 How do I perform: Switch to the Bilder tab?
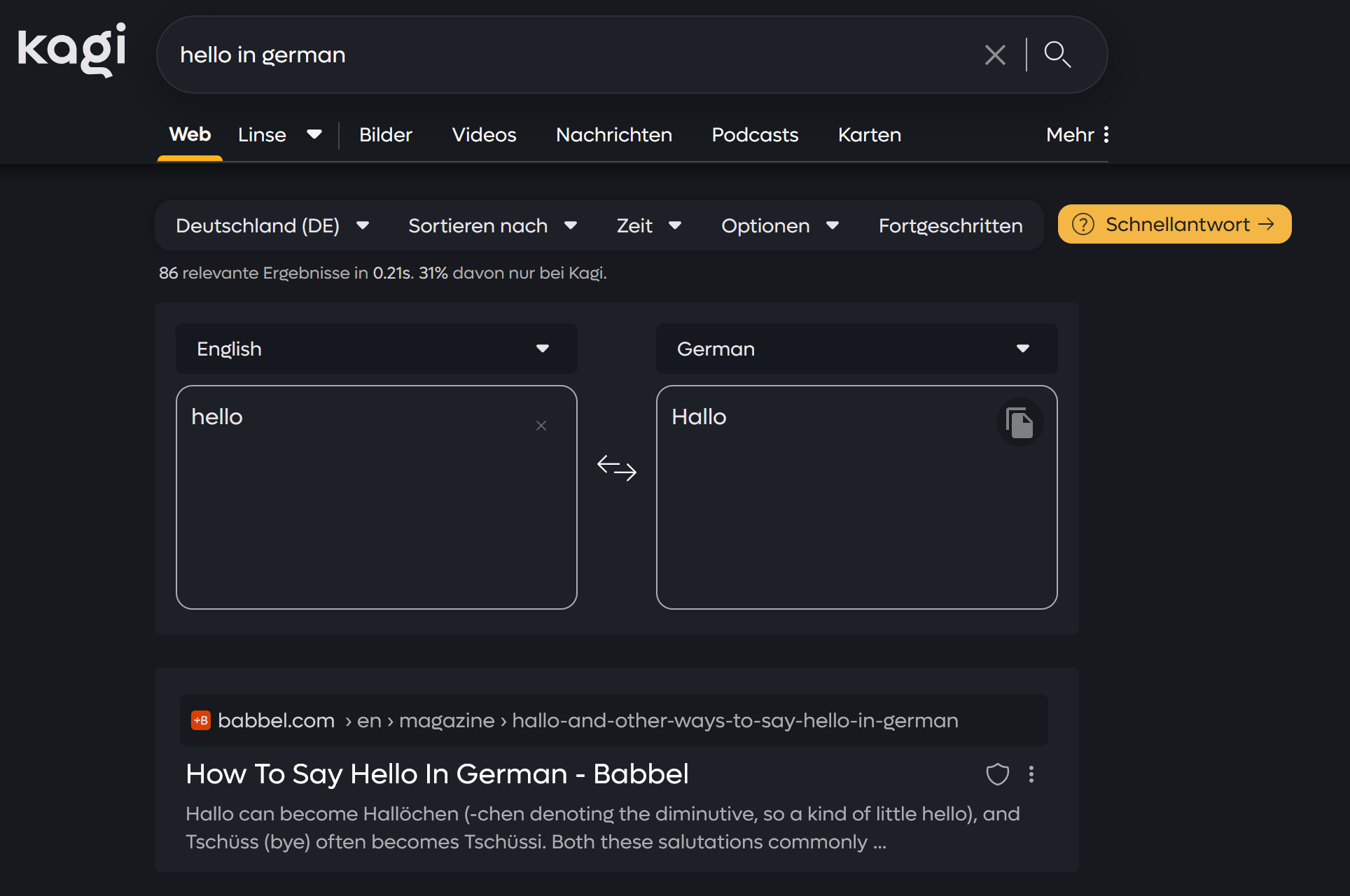386,134
